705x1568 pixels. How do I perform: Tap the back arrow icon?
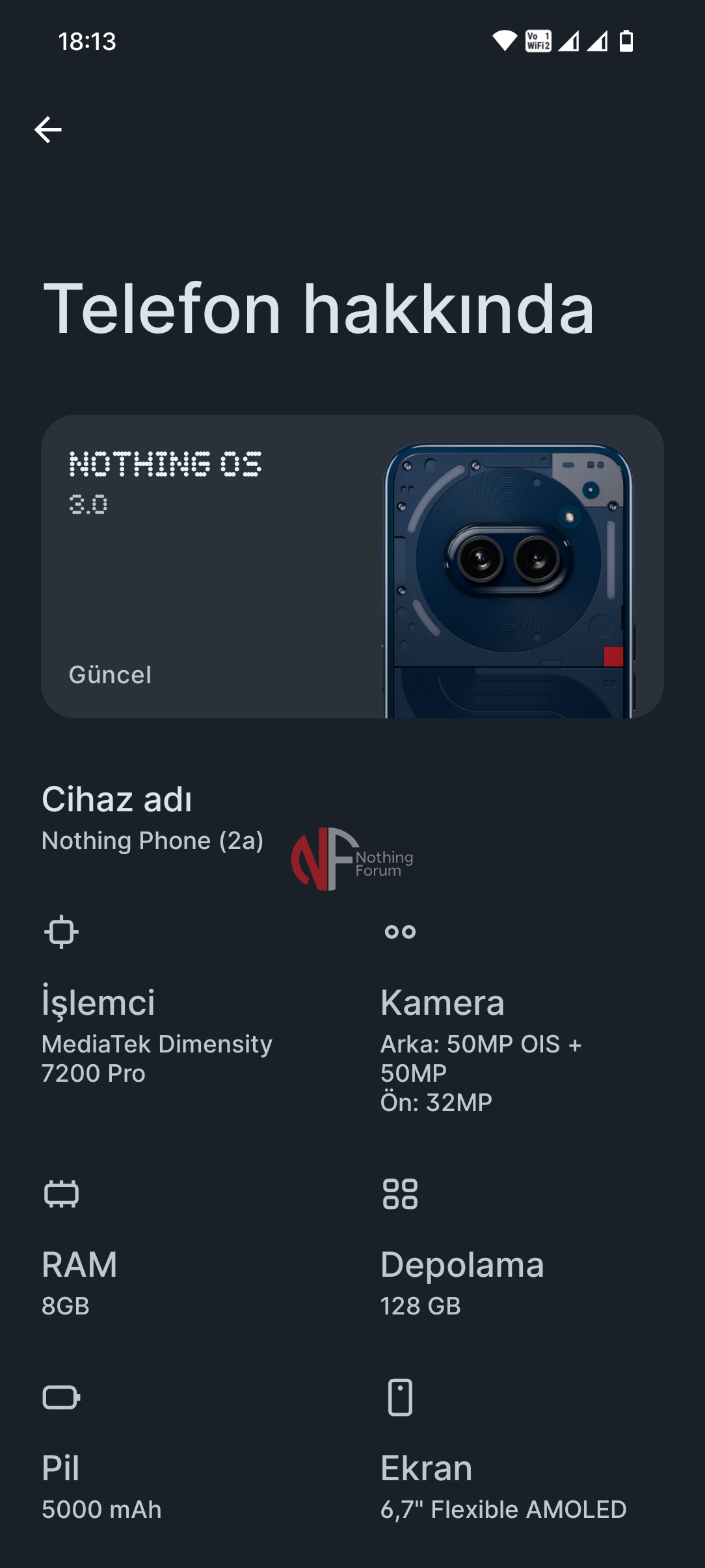(x=48, y=130)
